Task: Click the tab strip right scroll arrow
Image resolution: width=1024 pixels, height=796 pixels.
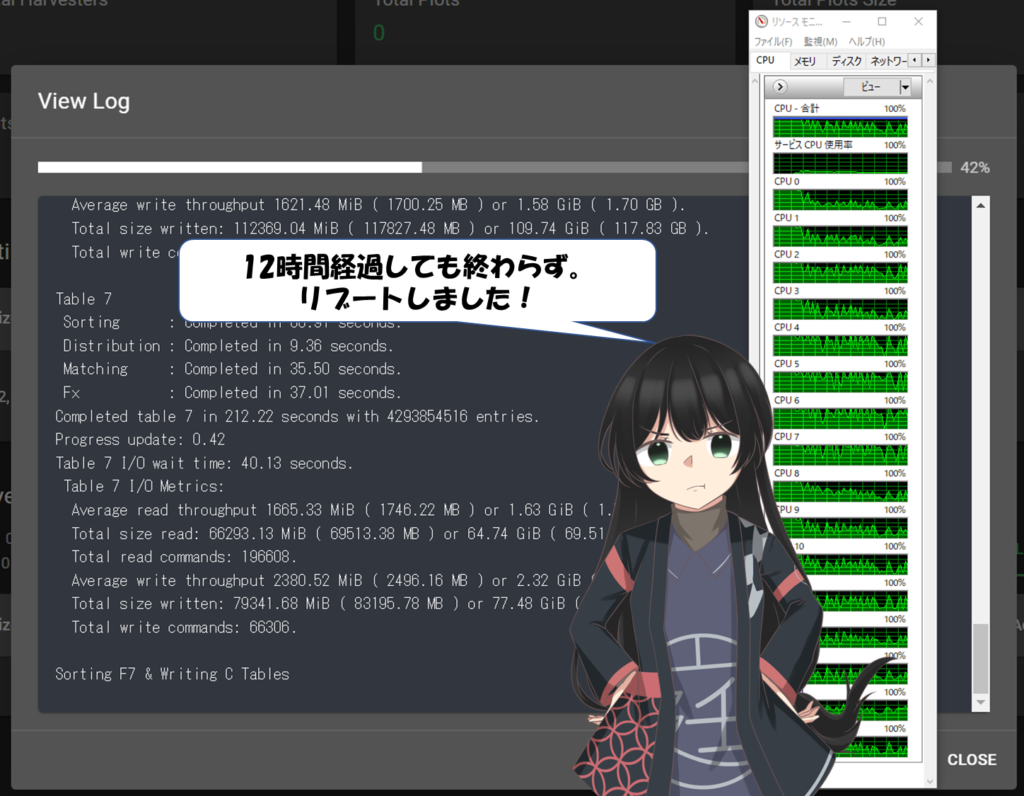Action: (928, 60)
